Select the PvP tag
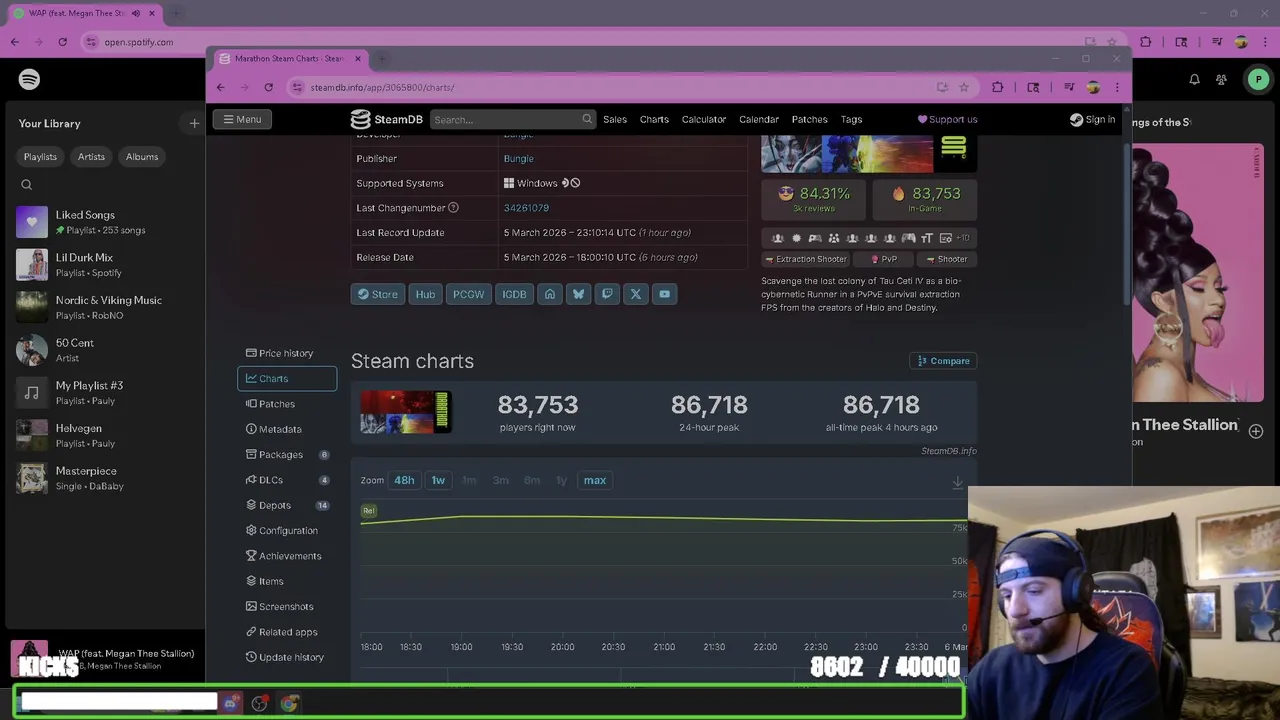Viewport: 1280px width, 720px height. tap(883, 259)
